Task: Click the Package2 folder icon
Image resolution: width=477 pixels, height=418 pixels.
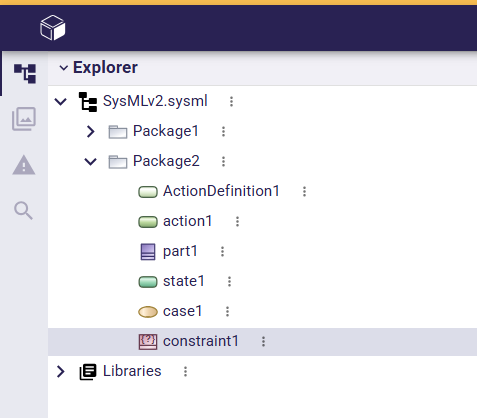Action: pyautogui.click(x=118, y=162)
